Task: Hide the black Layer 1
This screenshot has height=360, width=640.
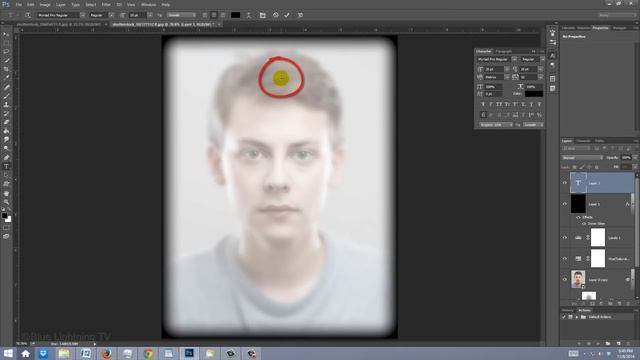Action: tap(565, 204)
